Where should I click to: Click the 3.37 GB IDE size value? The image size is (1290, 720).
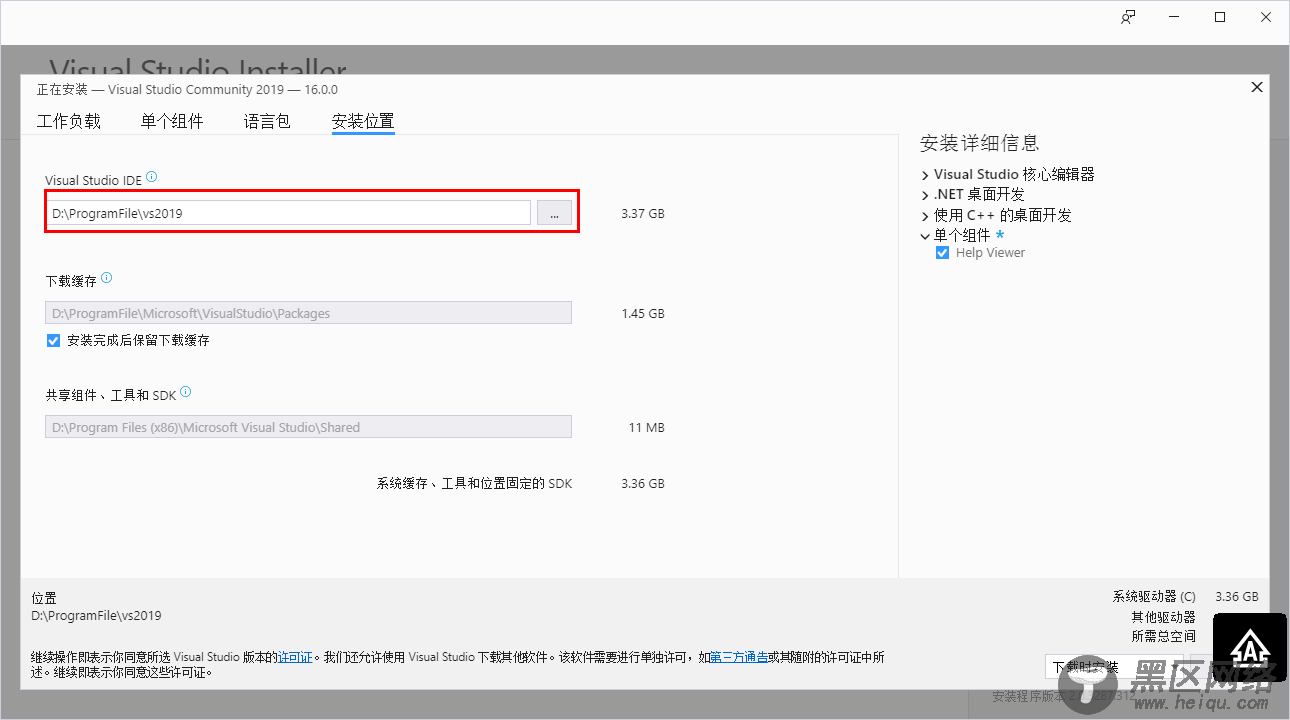pyautogui.click(x=642, y=214)
